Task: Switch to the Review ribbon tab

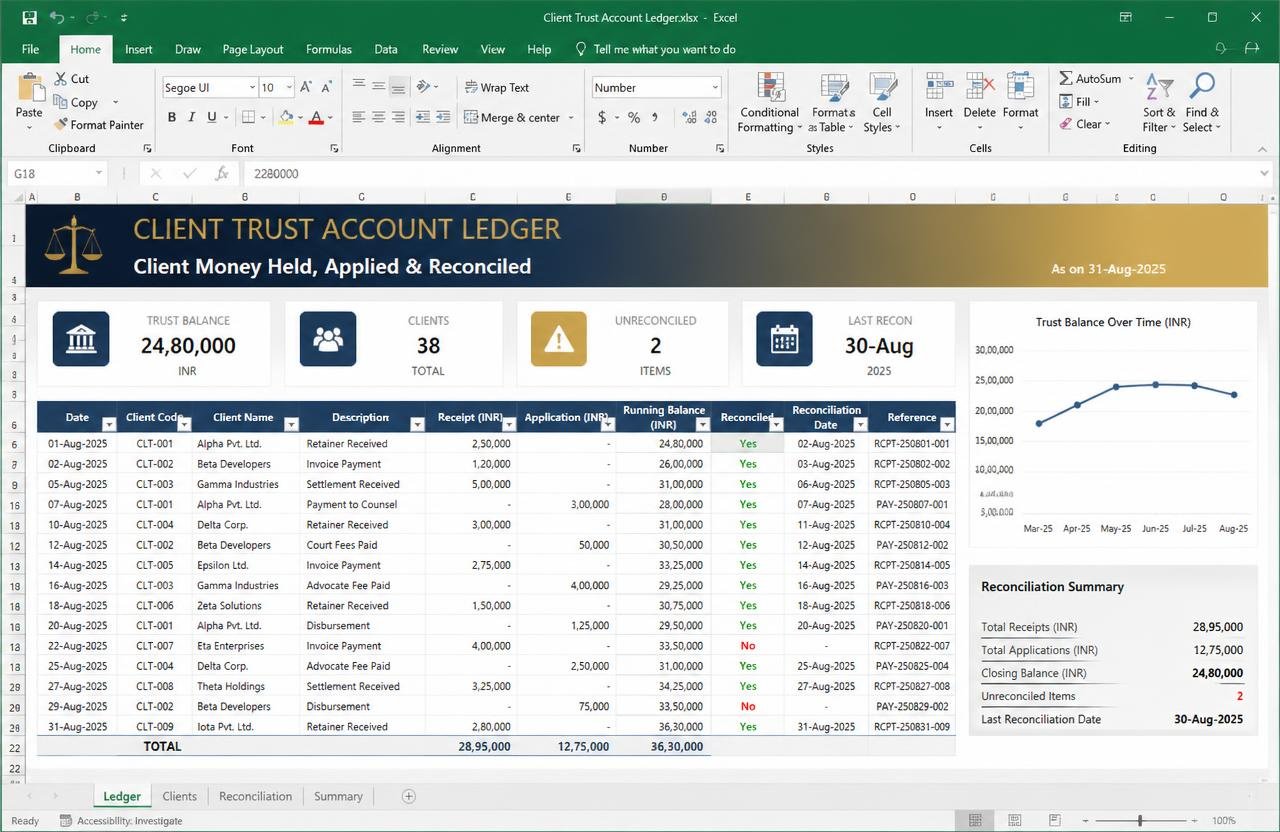Action: coord(440,49)
